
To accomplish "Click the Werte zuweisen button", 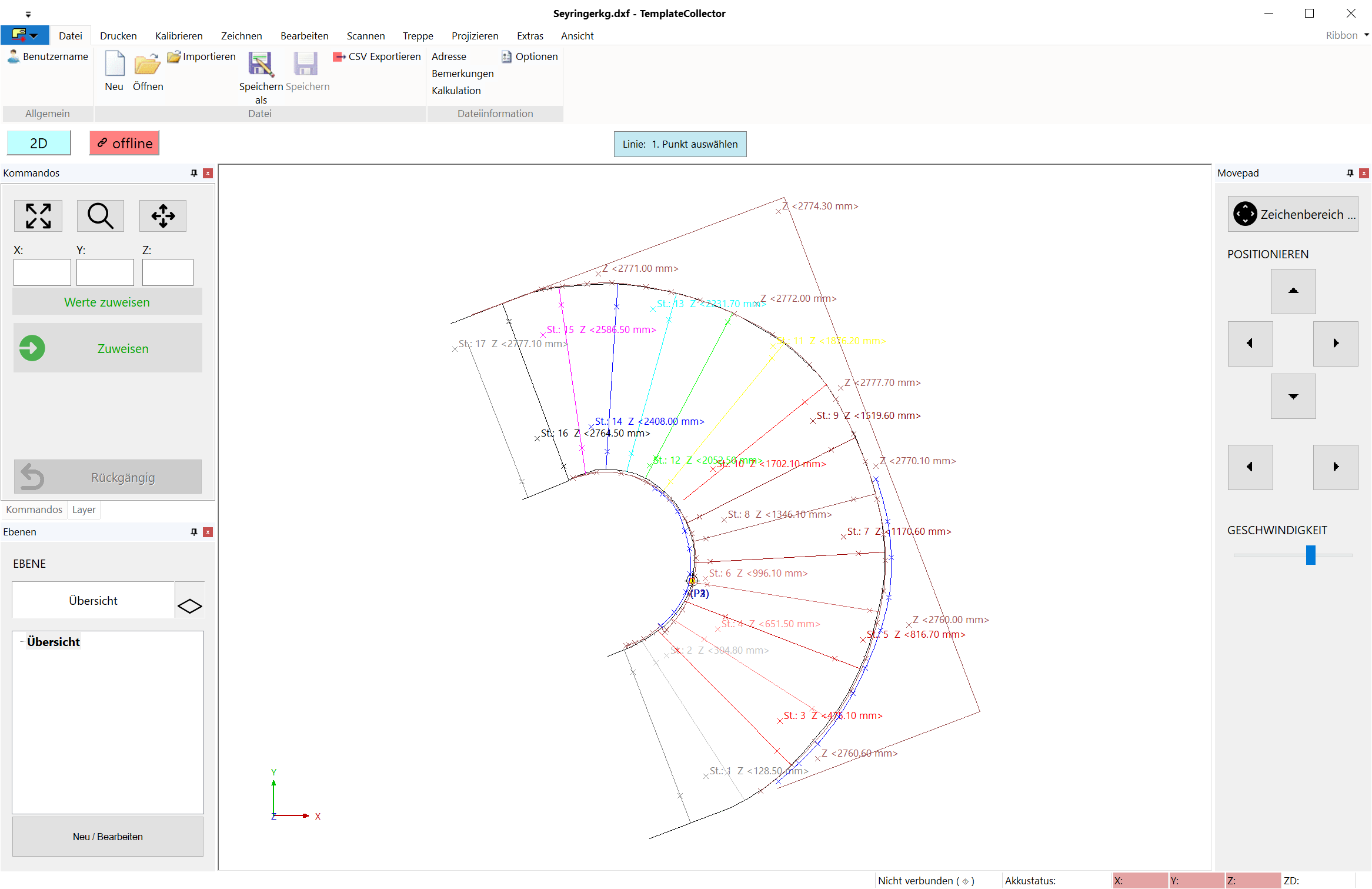I will click(107, 302).
